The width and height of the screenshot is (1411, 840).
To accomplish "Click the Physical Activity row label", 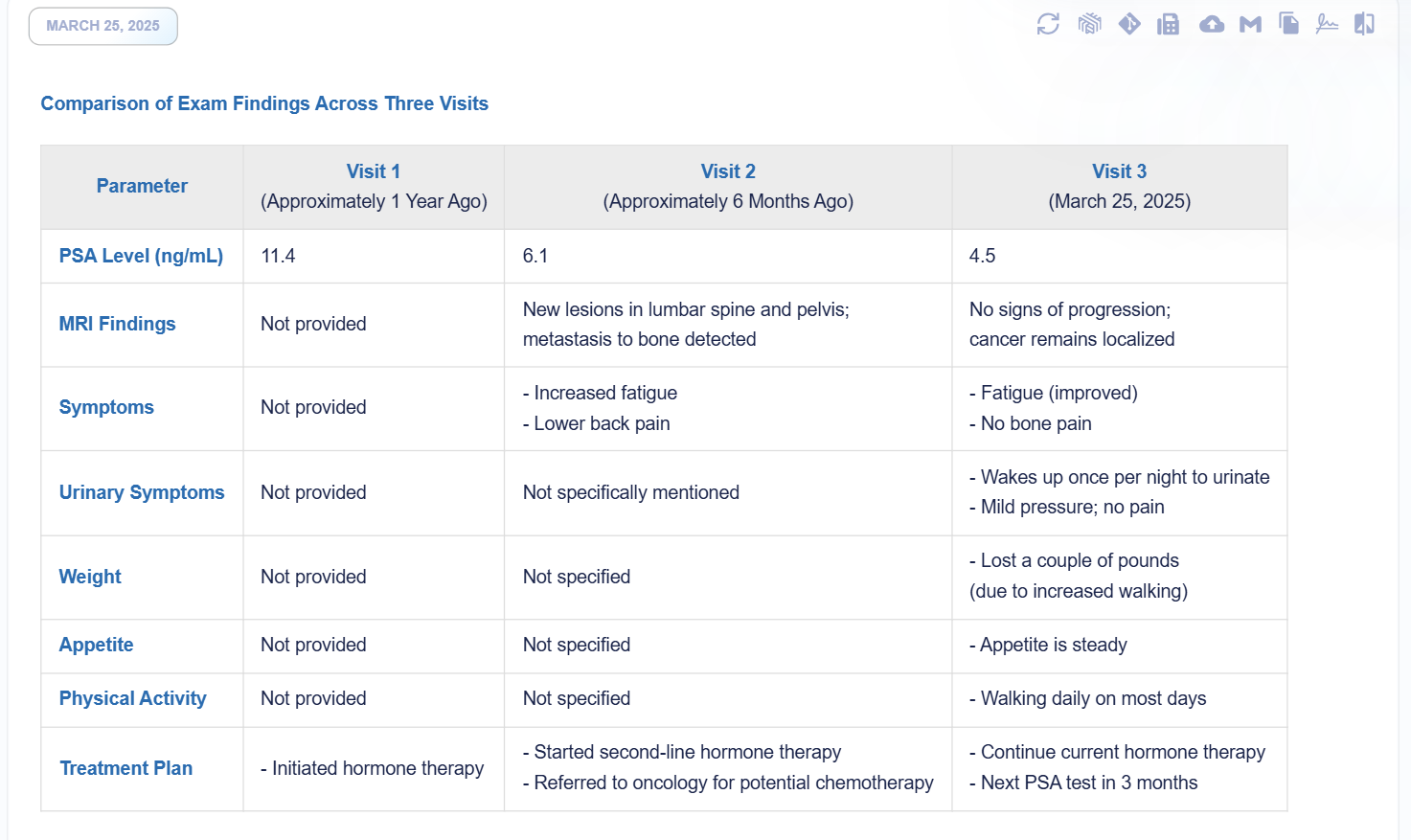I will [133, 698].
